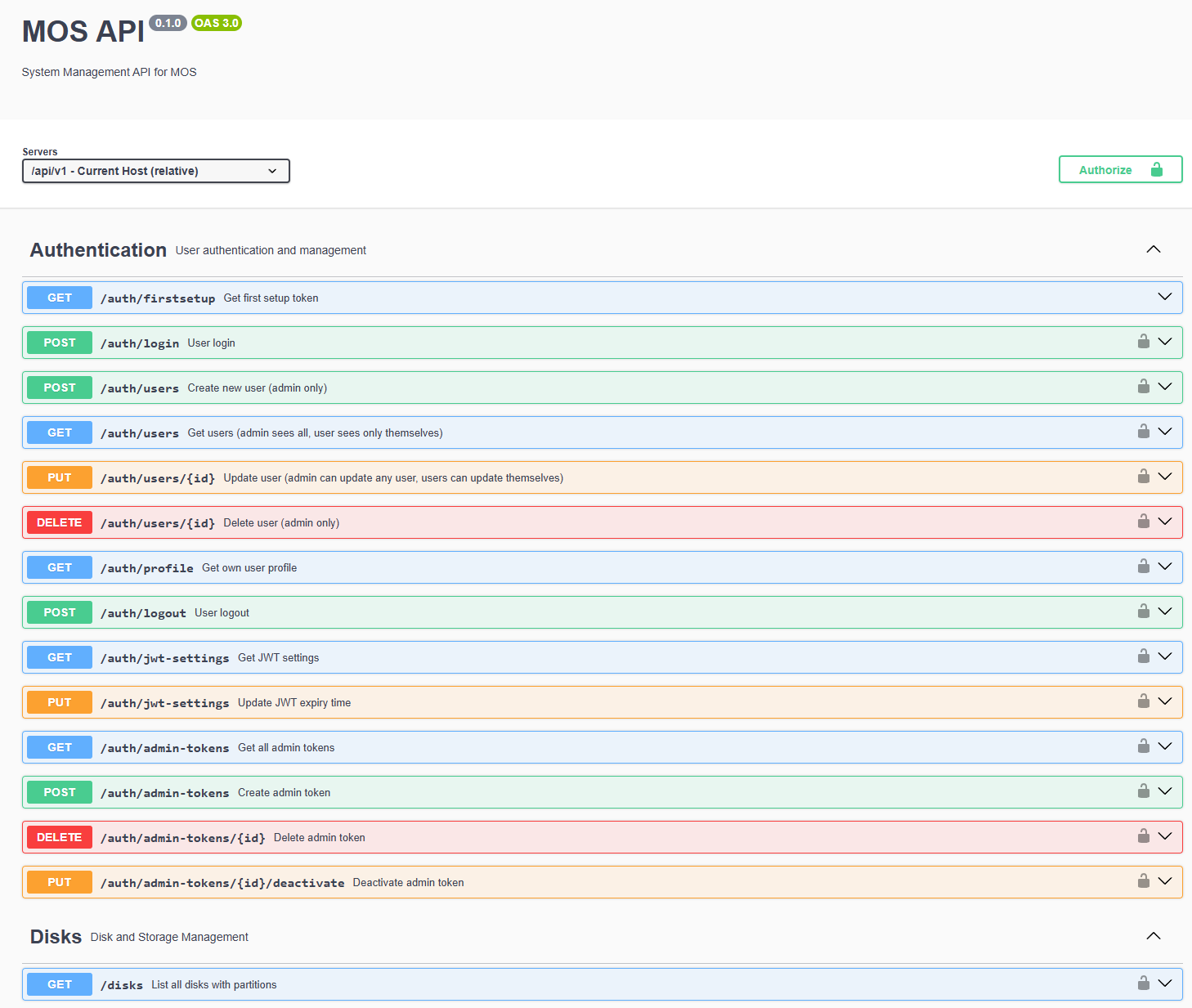Screen dimensions: 1192x1008
Task: Click the OAS 3.0 badge
Action: click(216, 23)
